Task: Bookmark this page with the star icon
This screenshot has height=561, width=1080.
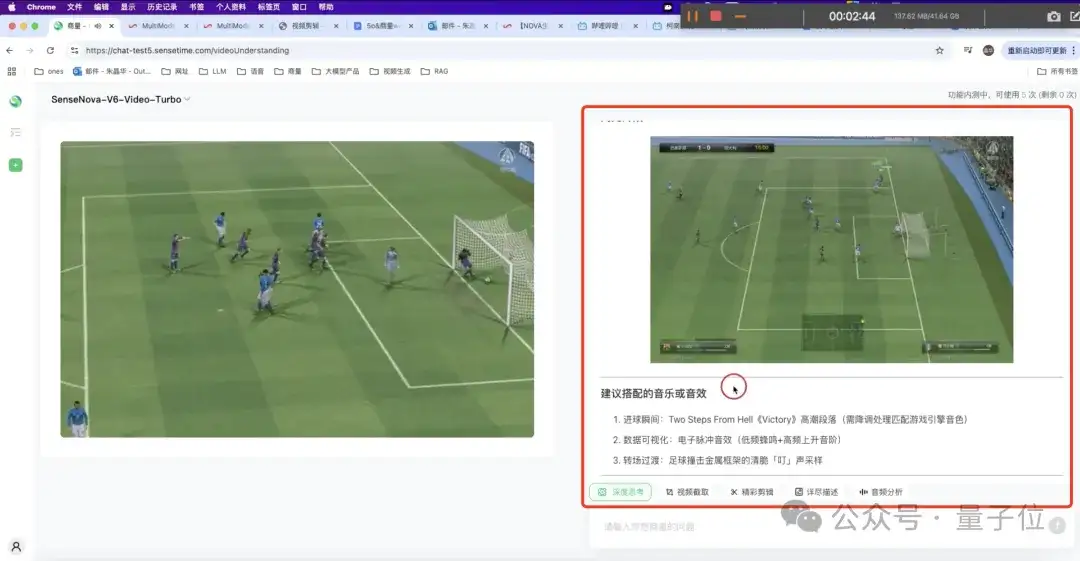Action: point(939,50)
